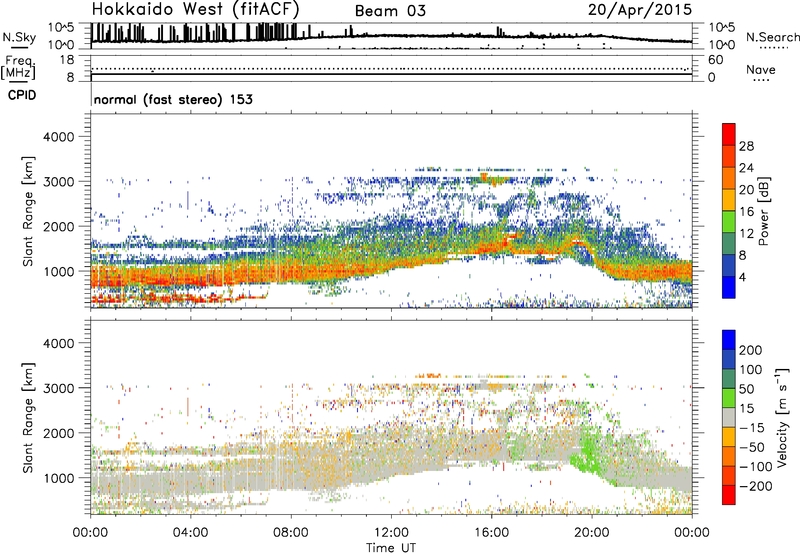Click the '18' frequency axis tick
800x554 pixels.
point(67,60)
